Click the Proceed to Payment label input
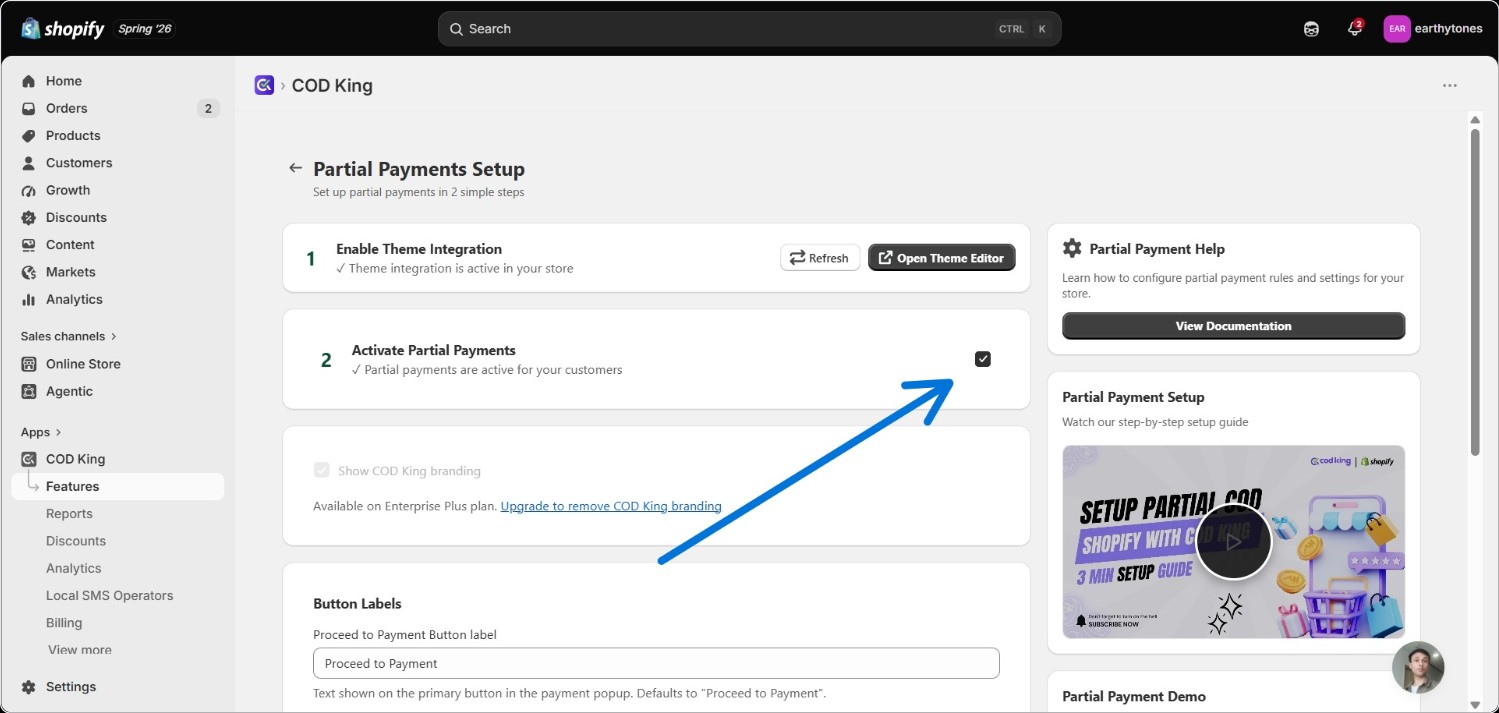Viewport: 1499px width, 713px height. click(x=656, y=663)
